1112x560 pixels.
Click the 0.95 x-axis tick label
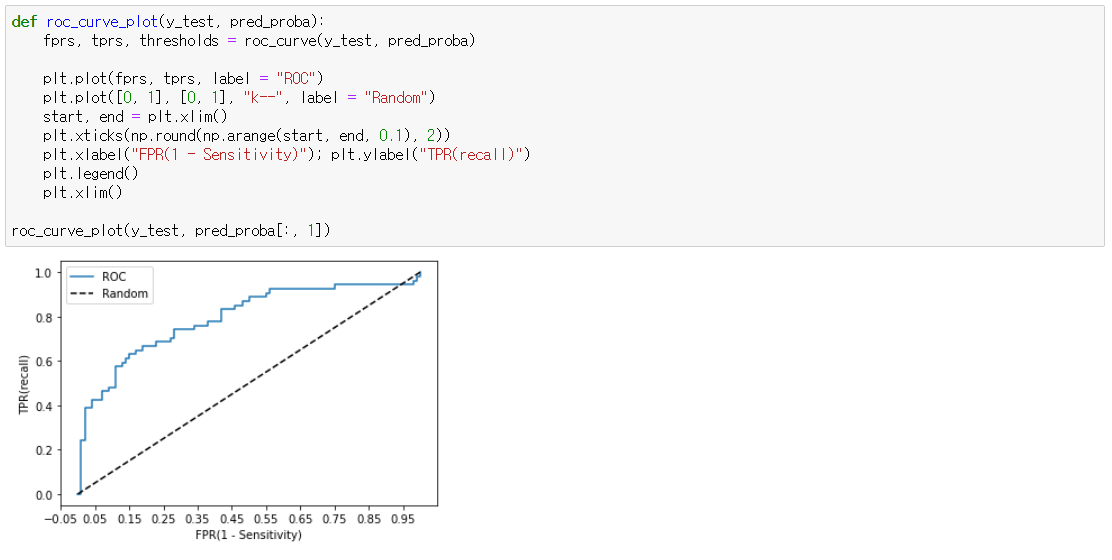(404, 519)
